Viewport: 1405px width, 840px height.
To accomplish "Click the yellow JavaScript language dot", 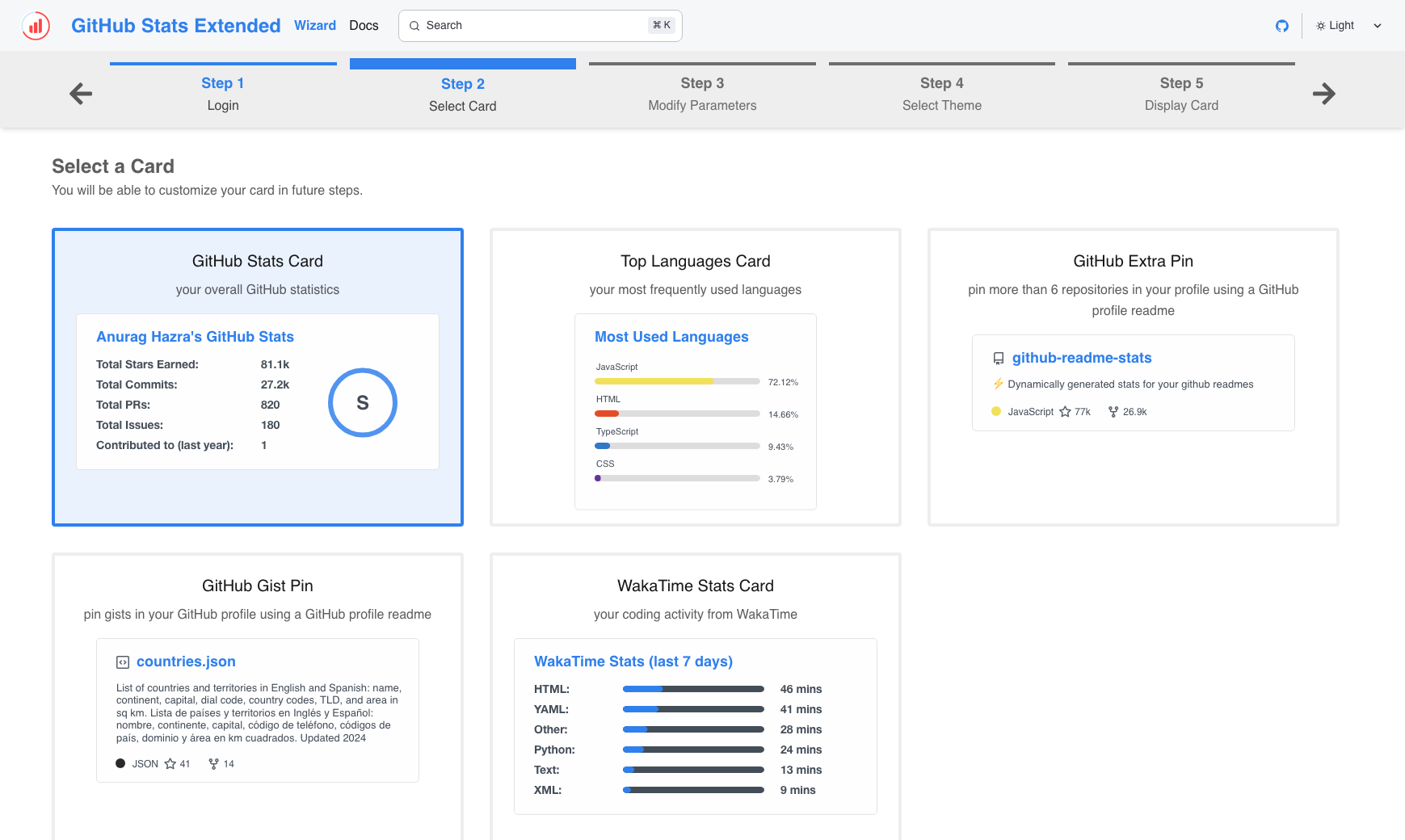I will pos(996,411).
